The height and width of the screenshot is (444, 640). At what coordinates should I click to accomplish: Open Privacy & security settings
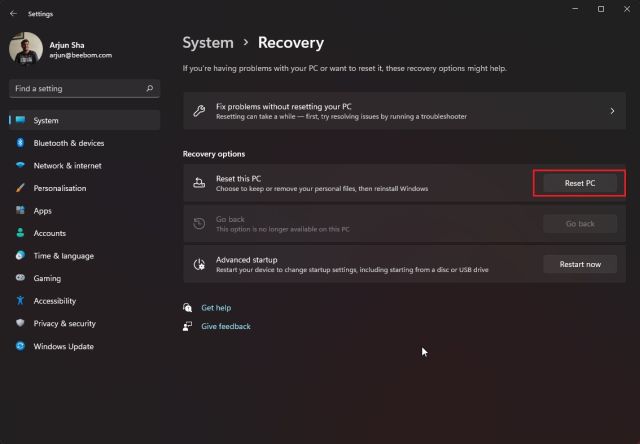pyautogui.click(x=84, y=324)
